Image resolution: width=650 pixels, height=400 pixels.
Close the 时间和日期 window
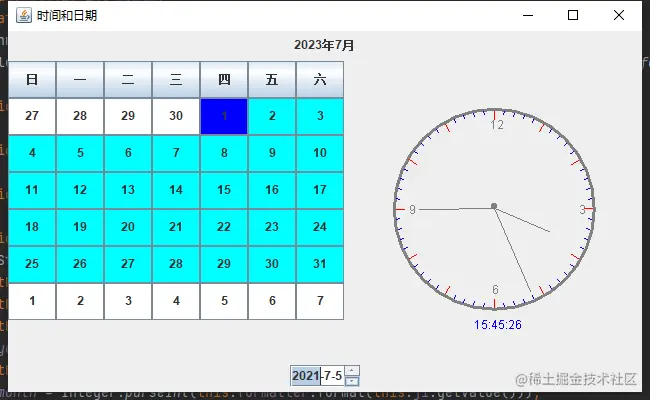point(618,15)
